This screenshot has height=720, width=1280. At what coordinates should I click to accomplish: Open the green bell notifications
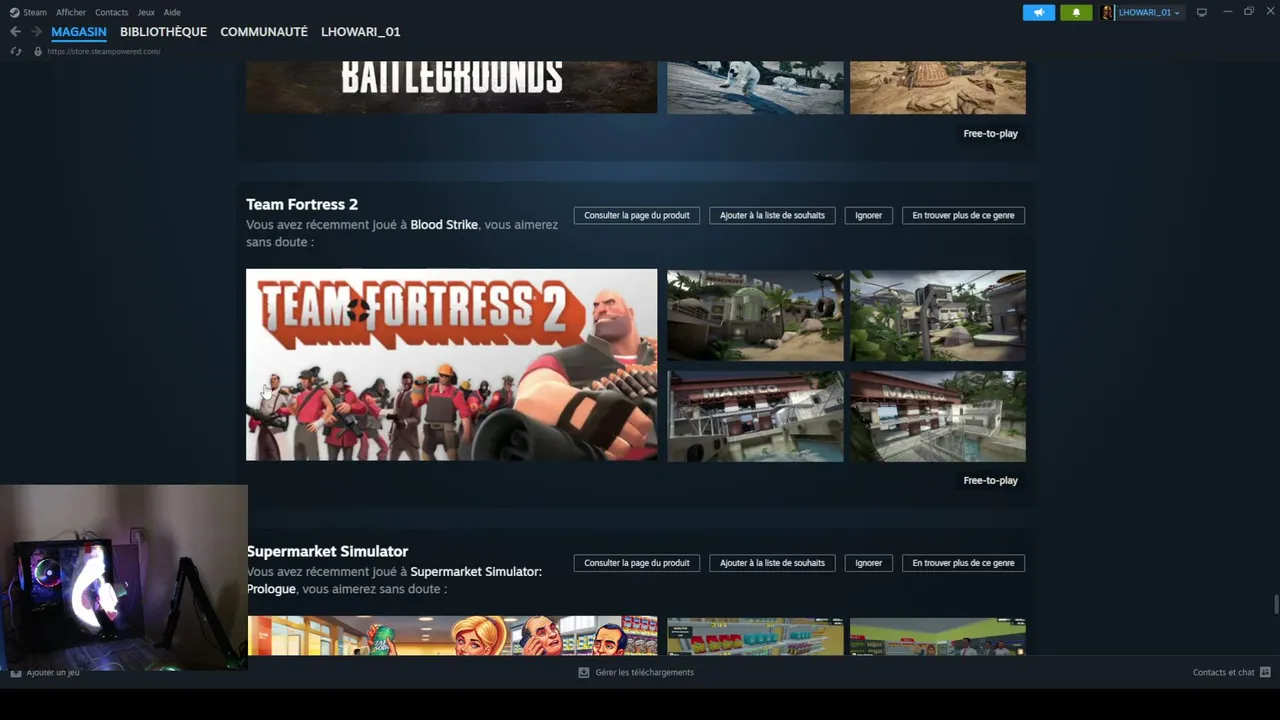tap(1076, 12)
